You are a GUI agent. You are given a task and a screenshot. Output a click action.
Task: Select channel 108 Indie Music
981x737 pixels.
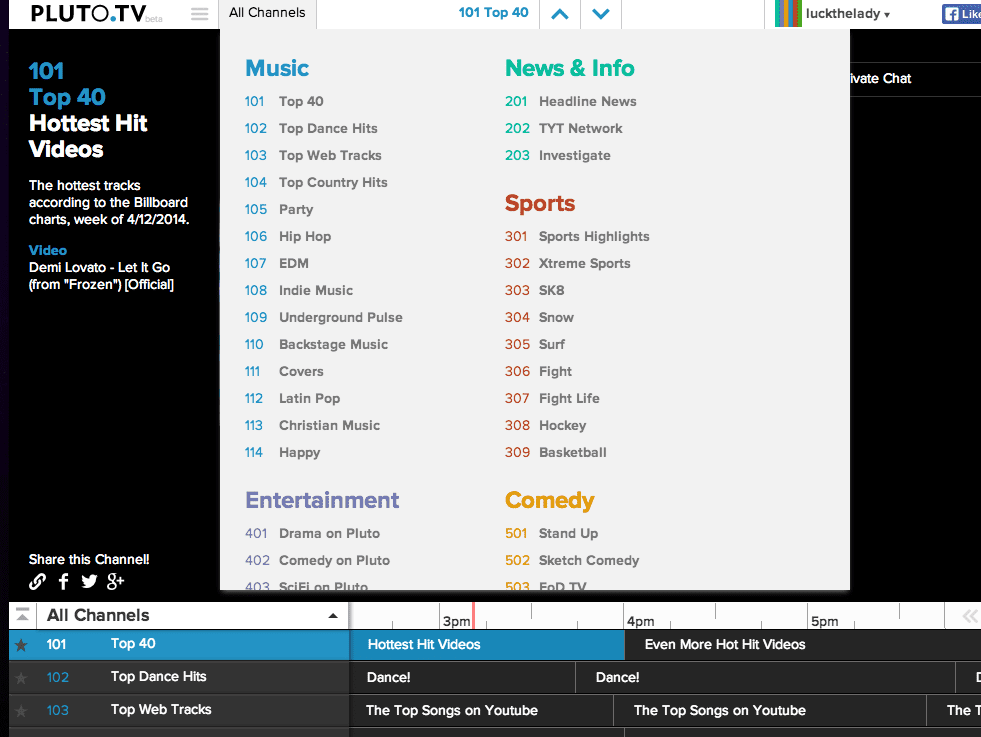tap(298, 290)
